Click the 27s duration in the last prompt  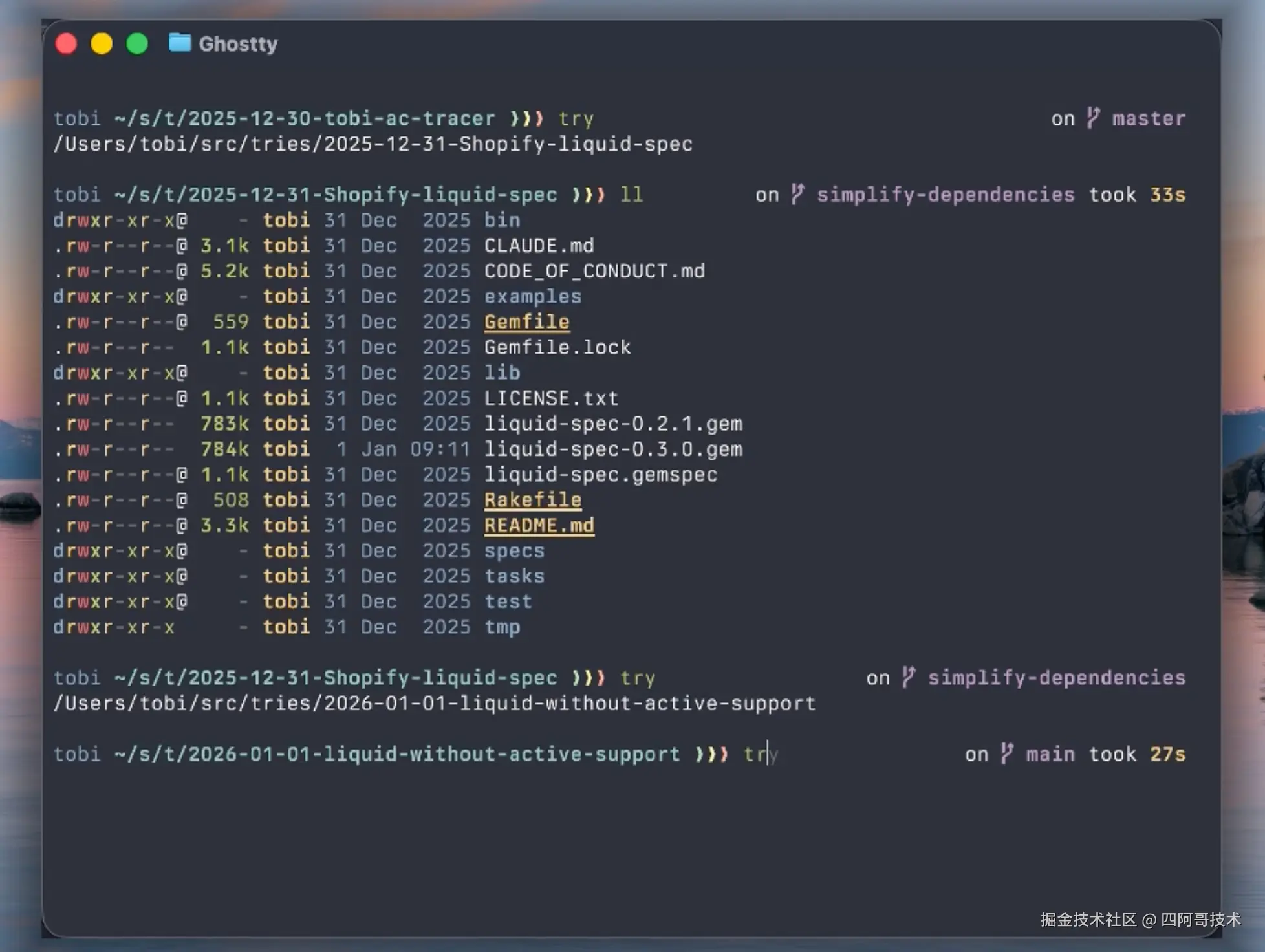point(1167,754)
